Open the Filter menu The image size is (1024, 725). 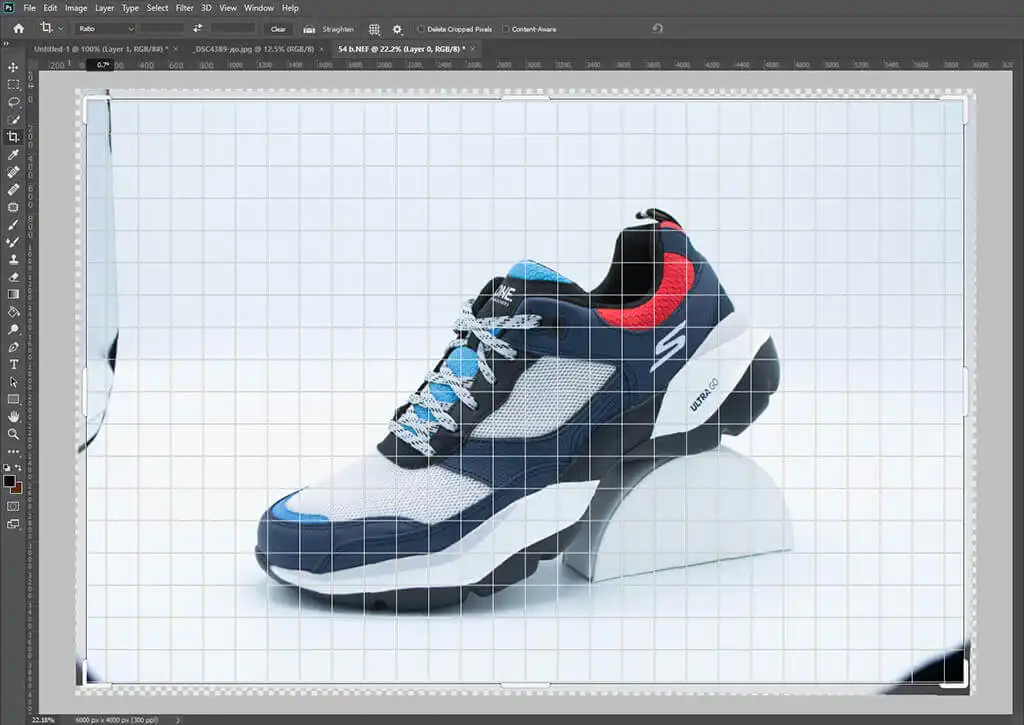[x=184, y=8]
